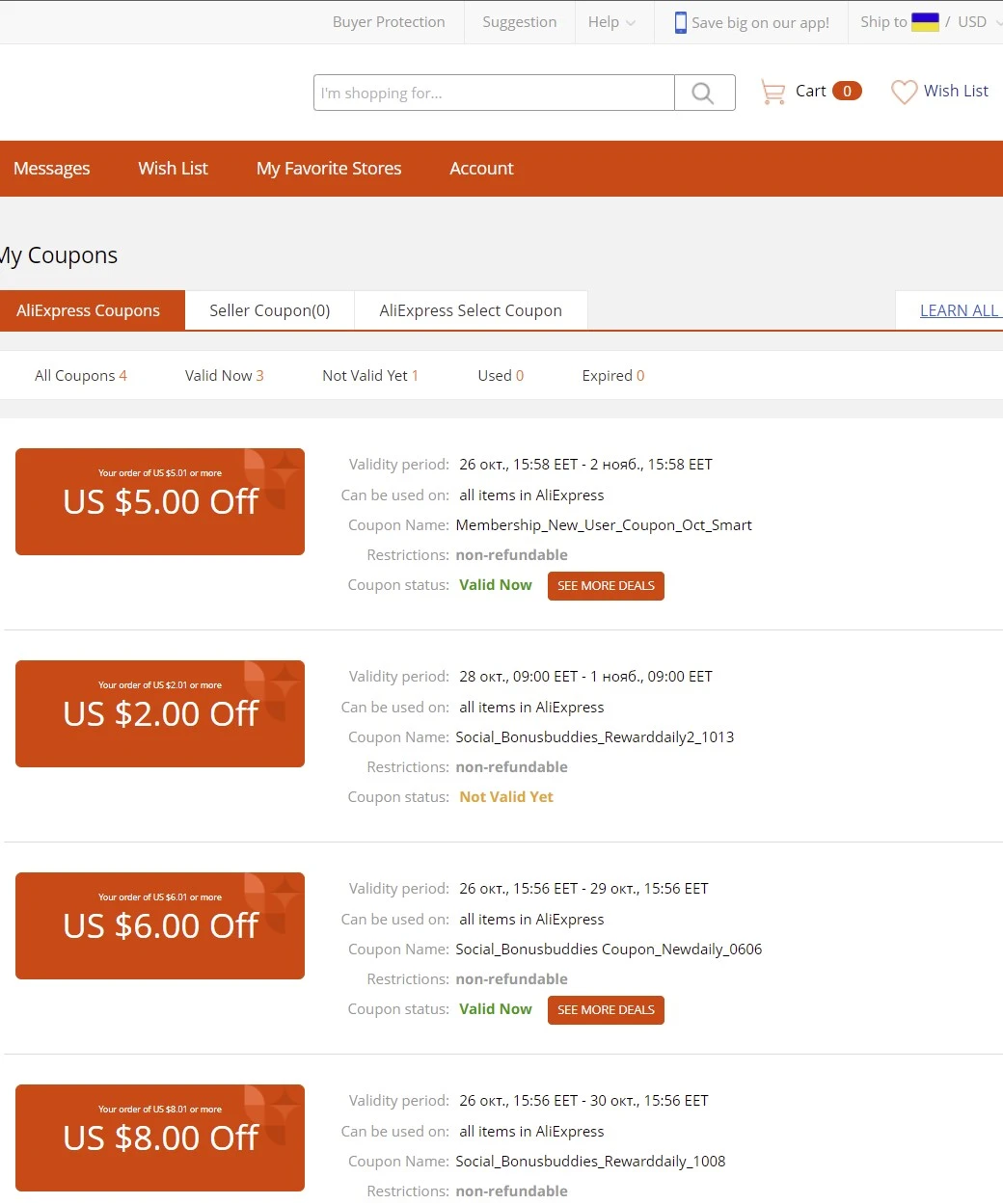The image size is (1003, 1204).
Task: Click Membership_New_User_Coupon_Oct_Smart coupon name
Action: [604, 525]
